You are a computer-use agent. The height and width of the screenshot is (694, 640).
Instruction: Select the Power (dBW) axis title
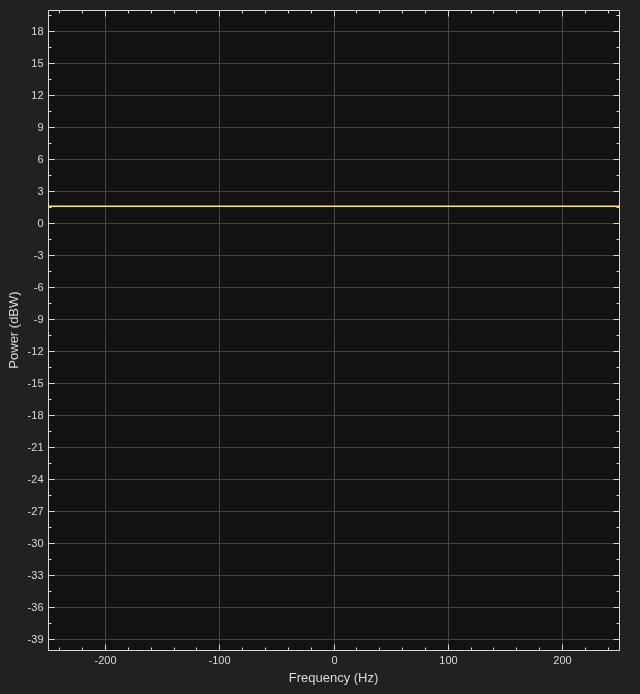[x=14, y=330]
